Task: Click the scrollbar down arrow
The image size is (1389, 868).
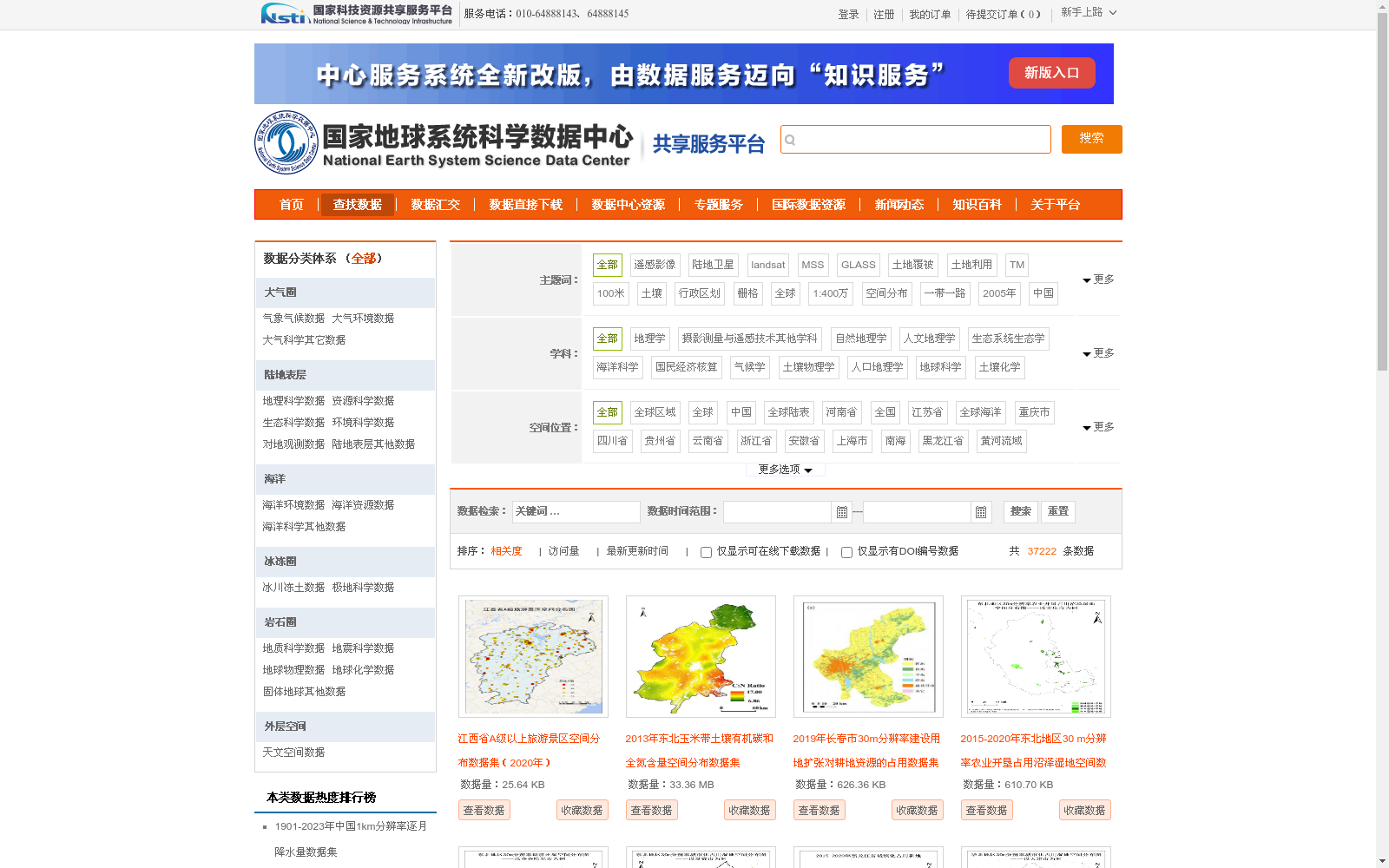Action: (x=1382, y=861)
